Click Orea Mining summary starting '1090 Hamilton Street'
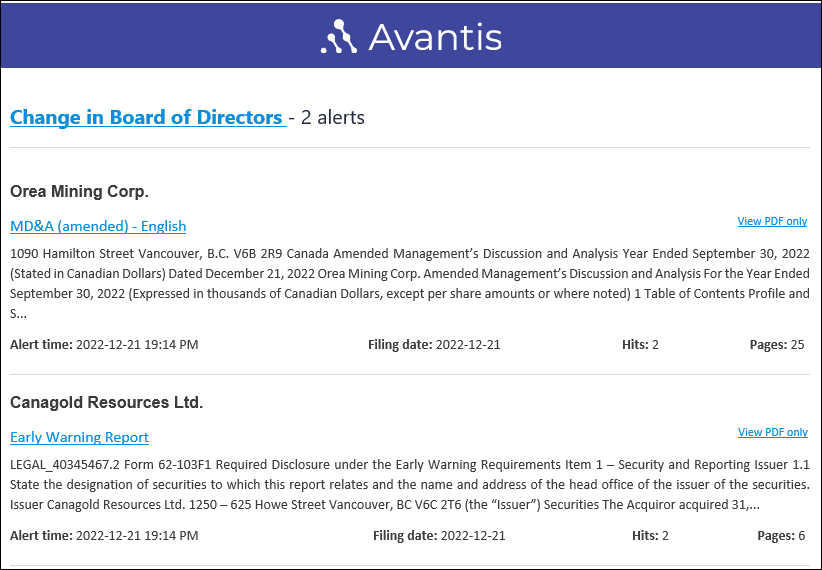 [x=410, y=283]
